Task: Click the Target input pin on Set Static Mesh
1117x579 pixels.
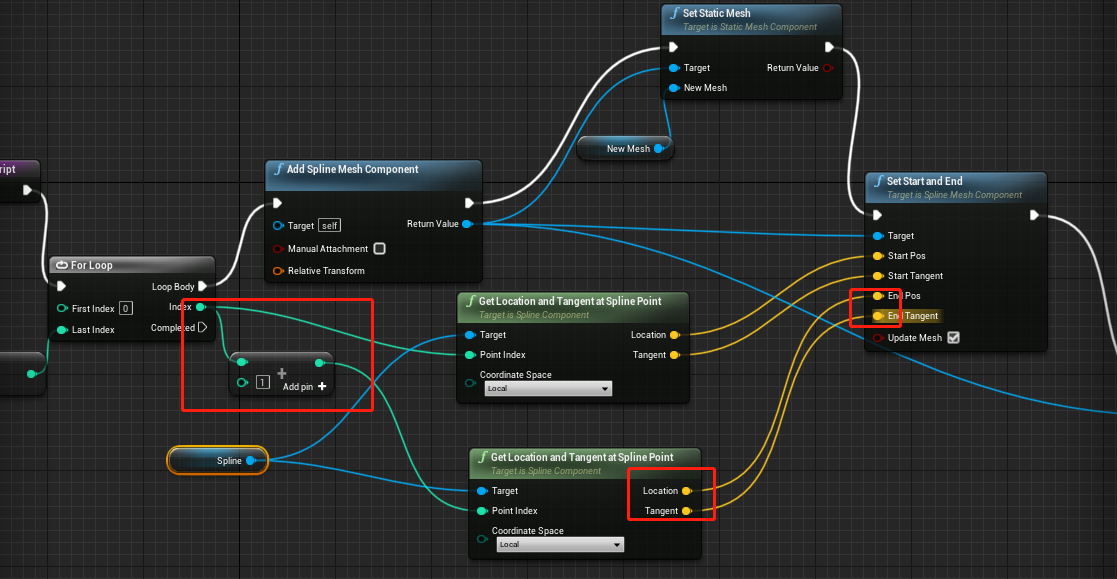Action: [x=673, y=67]
